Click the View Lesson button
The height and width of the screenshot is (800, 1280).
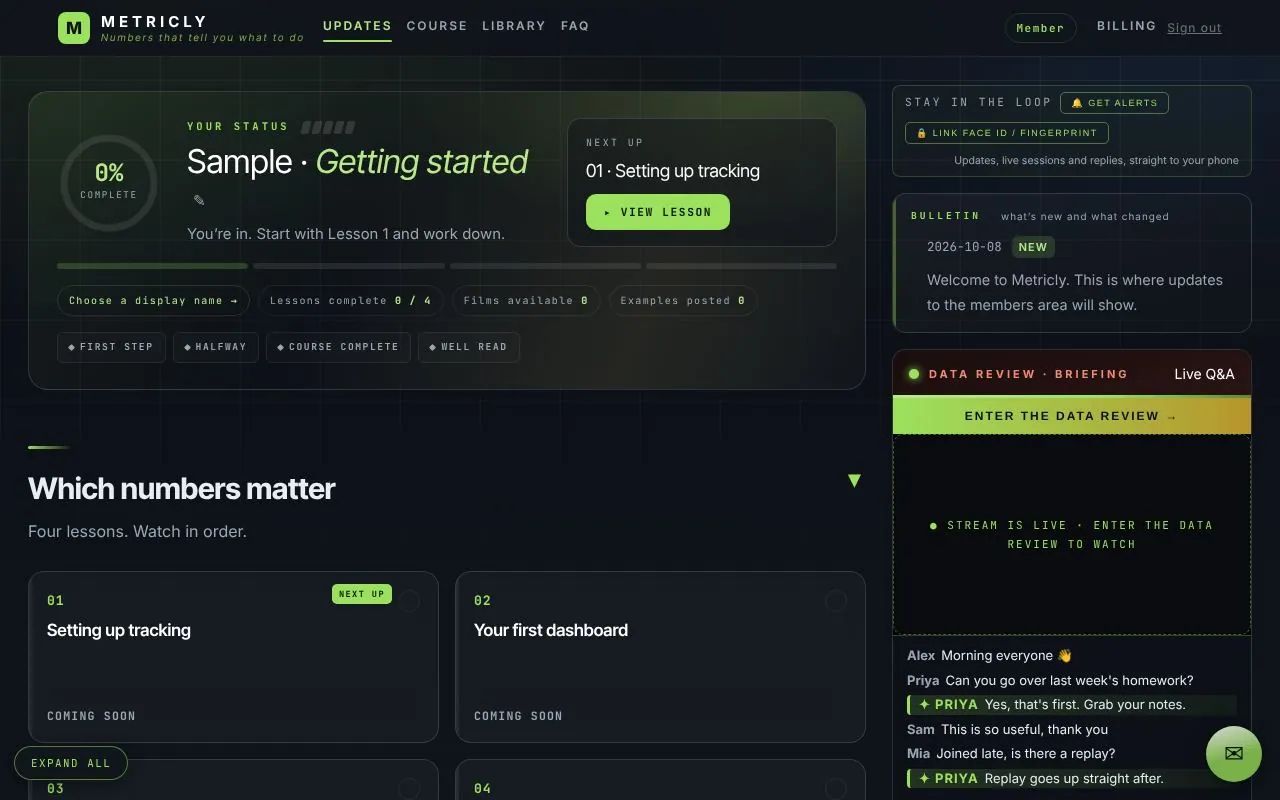(x=658, y=212)
